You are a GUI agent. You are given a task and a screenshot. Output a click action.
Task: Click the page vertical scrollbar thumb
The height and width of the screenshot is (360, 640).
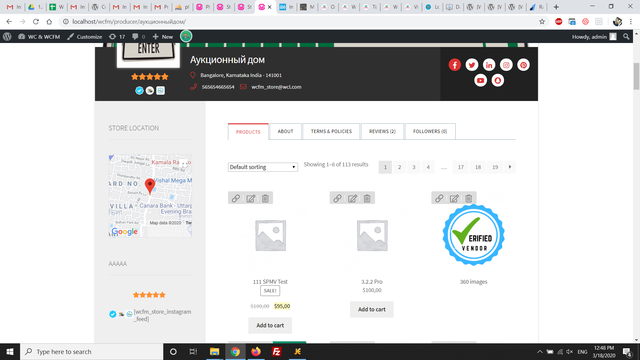click(636, 76)
